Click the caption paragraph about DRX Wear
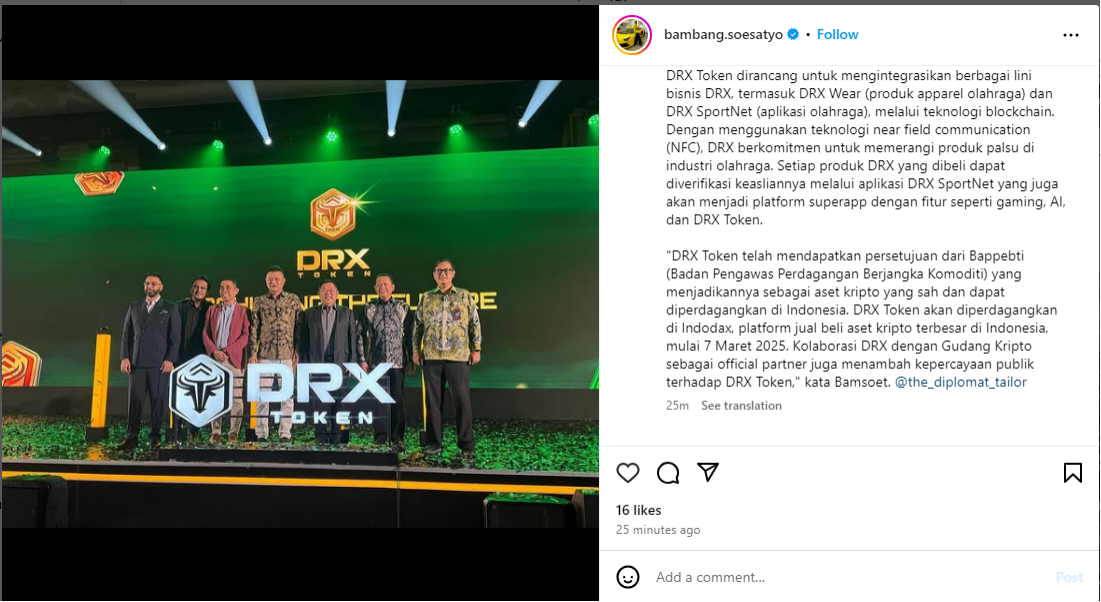Screen dimensions: 1101x602 pos(866,148)
